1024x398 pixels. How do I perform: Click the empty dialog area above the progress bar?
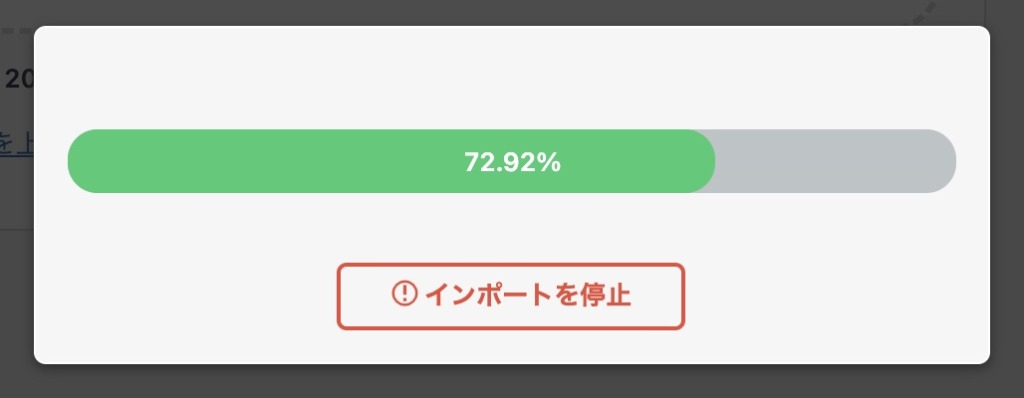point(512,77)
